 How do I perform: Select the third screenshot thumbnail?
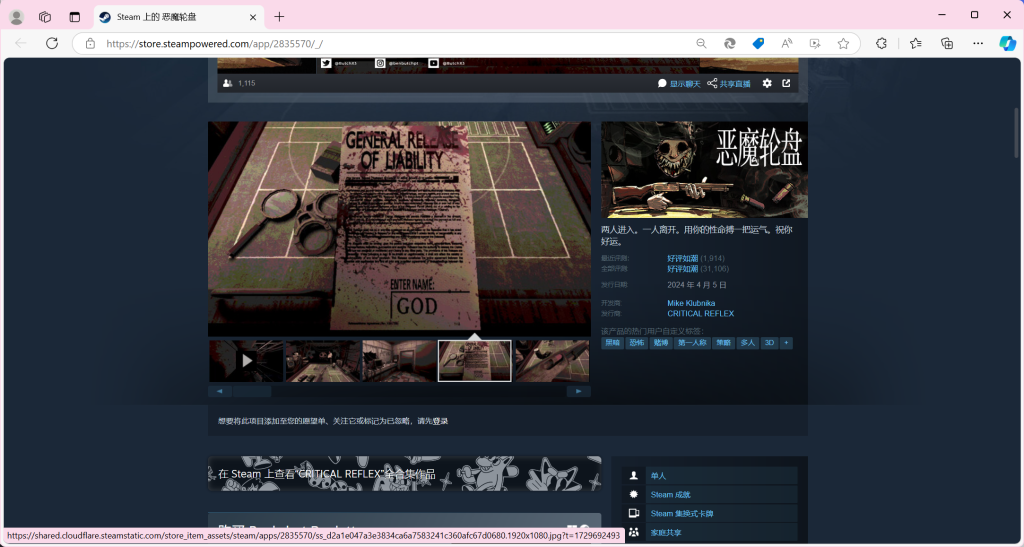pyautogui.click(x=399, y=360)
